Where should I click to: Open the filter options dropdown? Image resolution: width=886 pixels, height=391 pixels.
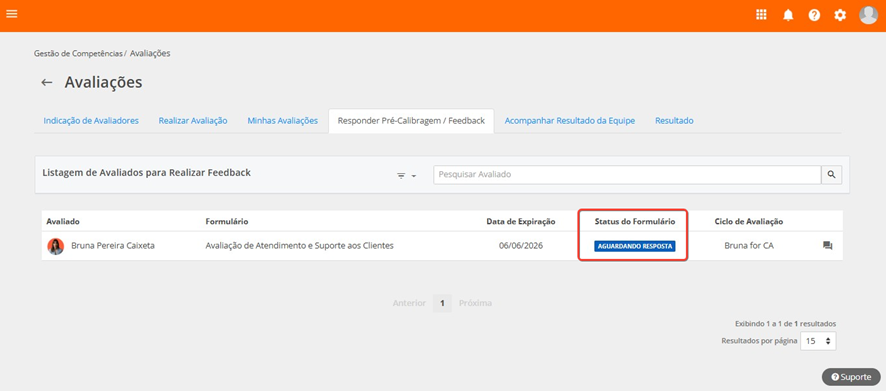(x=406, y=176)
